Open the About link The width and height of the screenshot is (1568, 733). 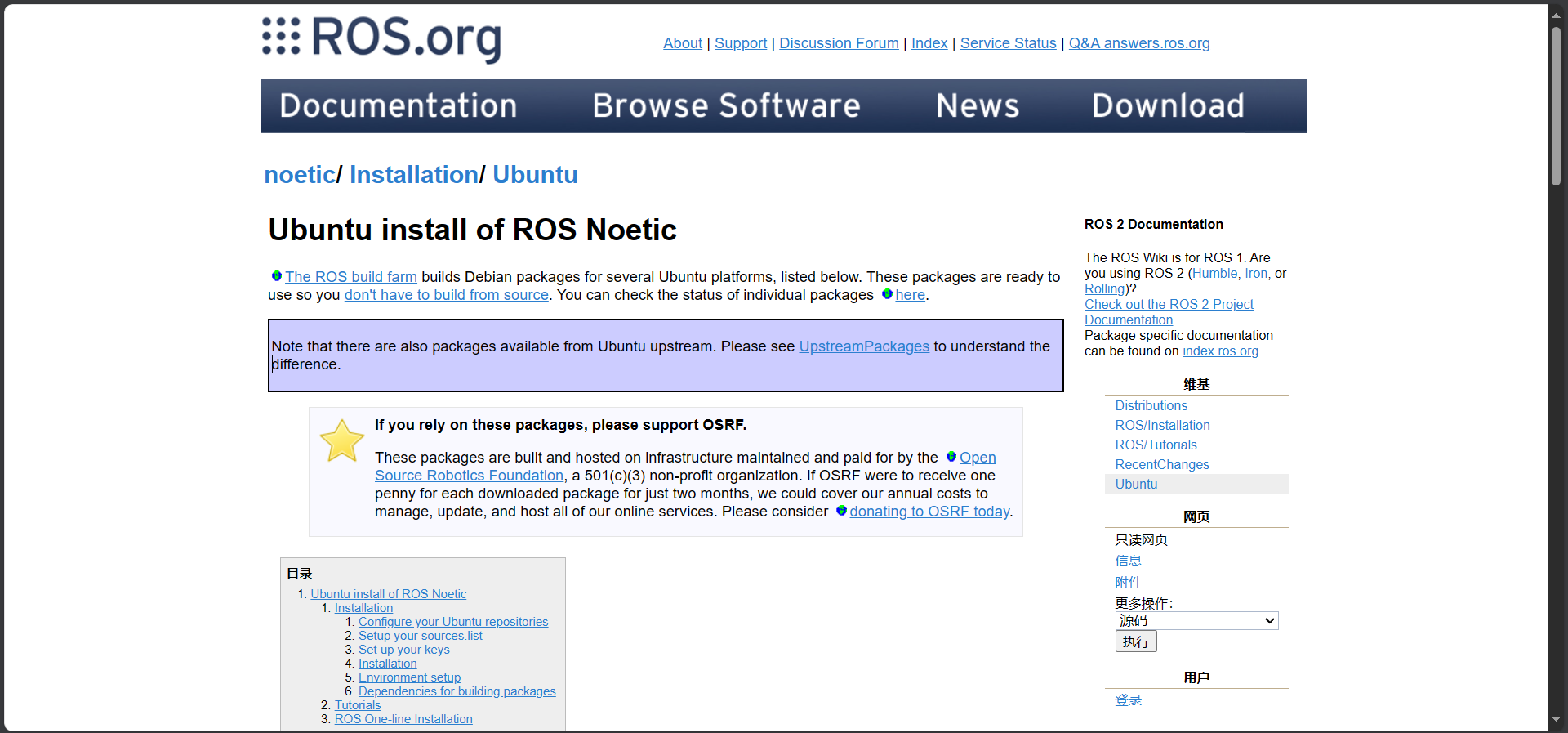(x=683, y=43)
